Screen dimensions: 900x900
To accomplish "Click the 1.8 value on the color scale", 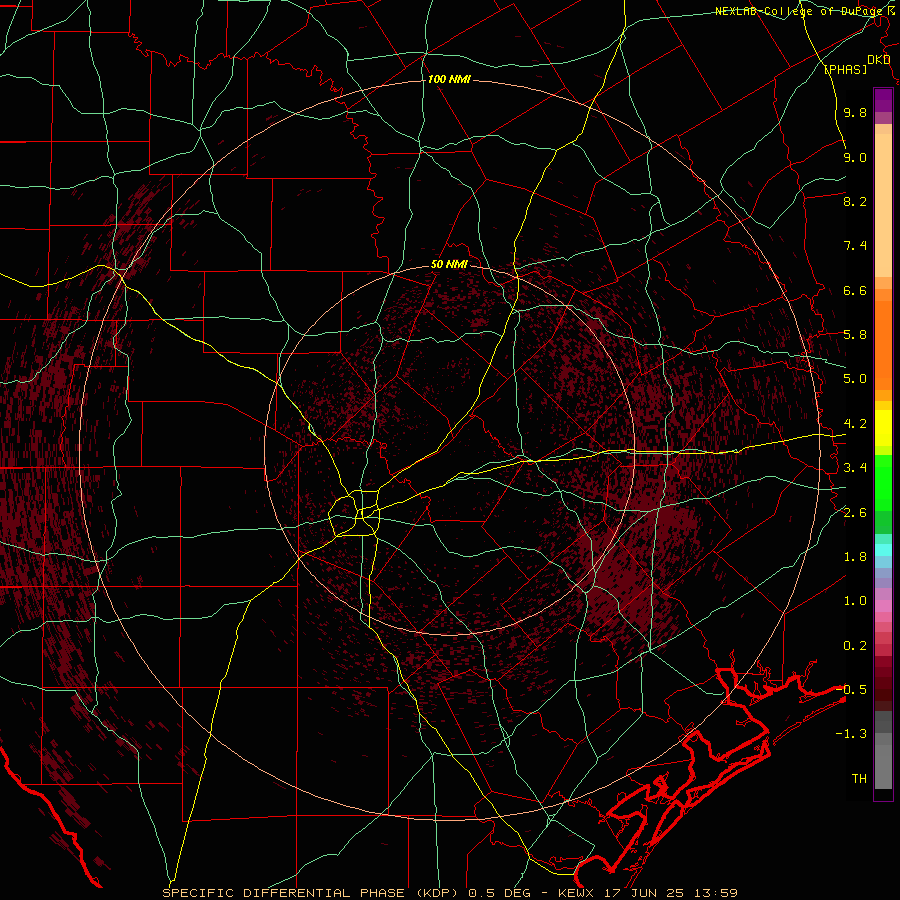I will (855, 557).
